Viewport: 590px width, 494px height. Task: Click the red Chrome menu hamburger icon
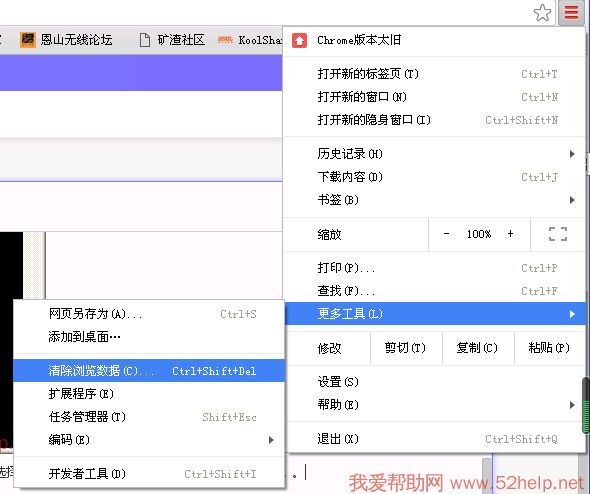[x=571, y=12]
